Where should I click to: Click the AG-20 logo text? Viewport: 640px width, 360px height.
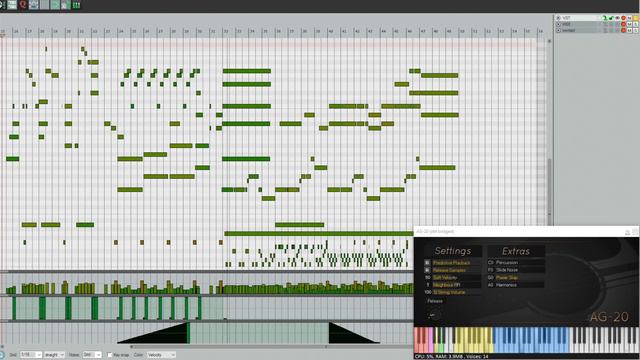609,317
